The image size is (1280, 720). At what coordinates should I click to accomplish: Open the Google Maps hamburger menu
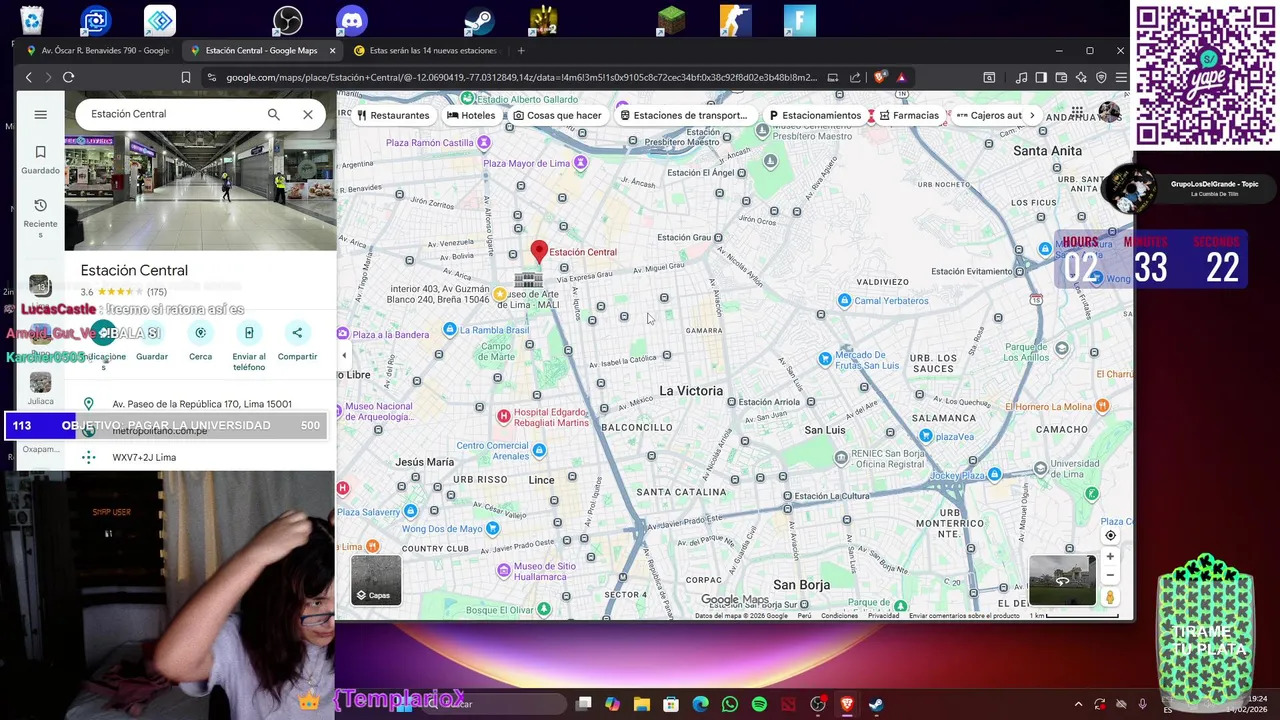(x=40, y=114)
